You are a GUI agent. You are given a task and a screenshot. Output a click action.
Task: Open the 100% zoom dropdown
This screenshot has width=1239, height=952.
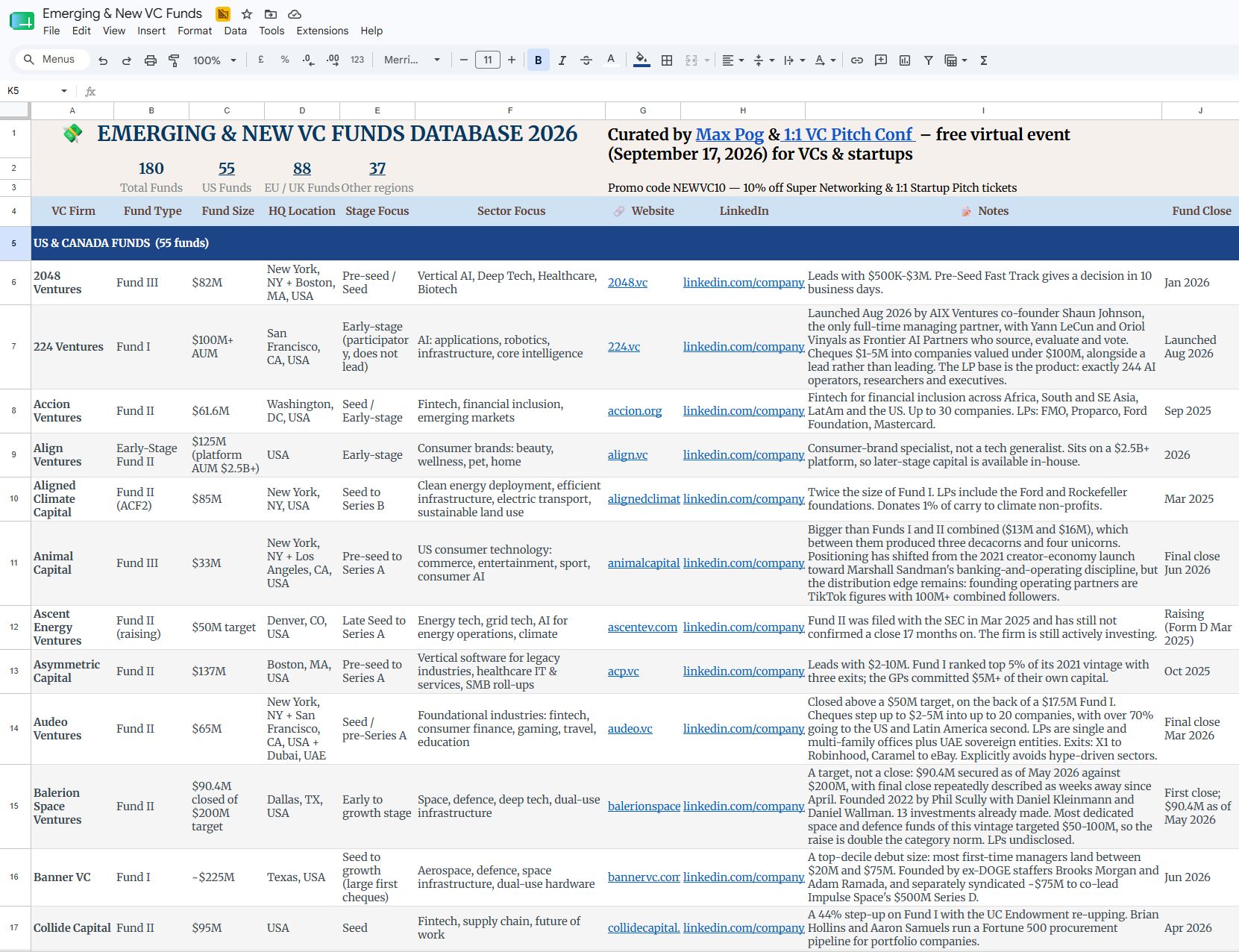point(215,60)
